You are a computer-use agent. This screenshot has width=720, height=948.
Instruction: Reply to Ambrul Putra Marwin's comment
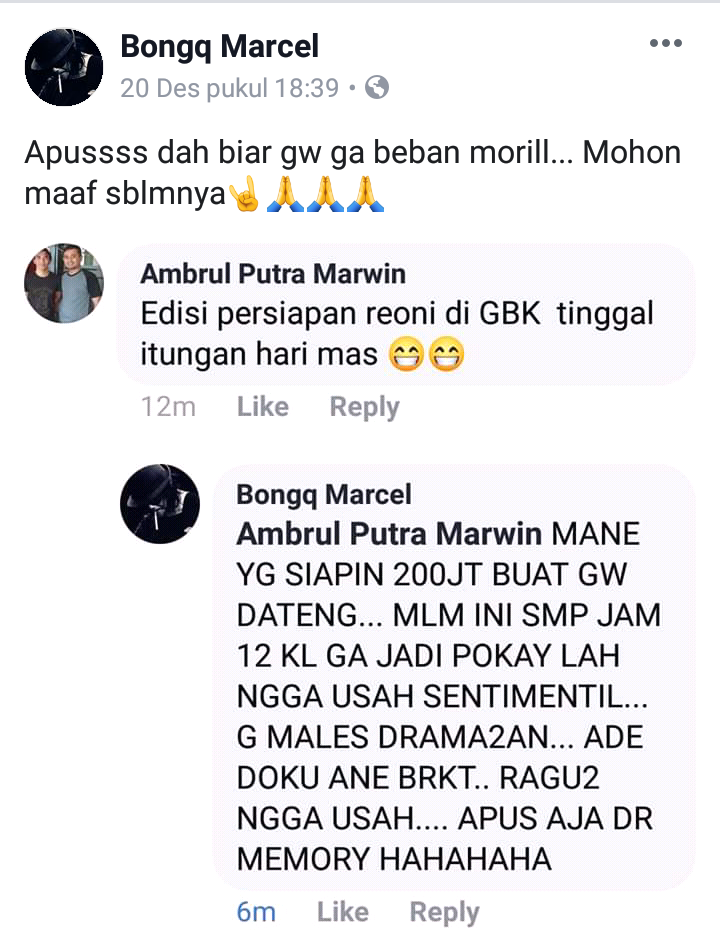[365, 407]
